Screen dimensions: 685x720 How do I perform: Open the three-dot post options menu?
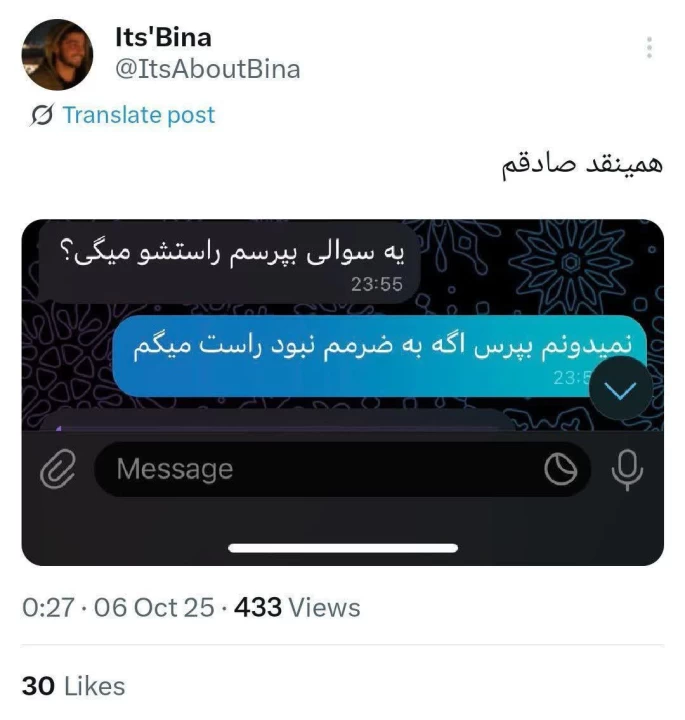(649, 47)
